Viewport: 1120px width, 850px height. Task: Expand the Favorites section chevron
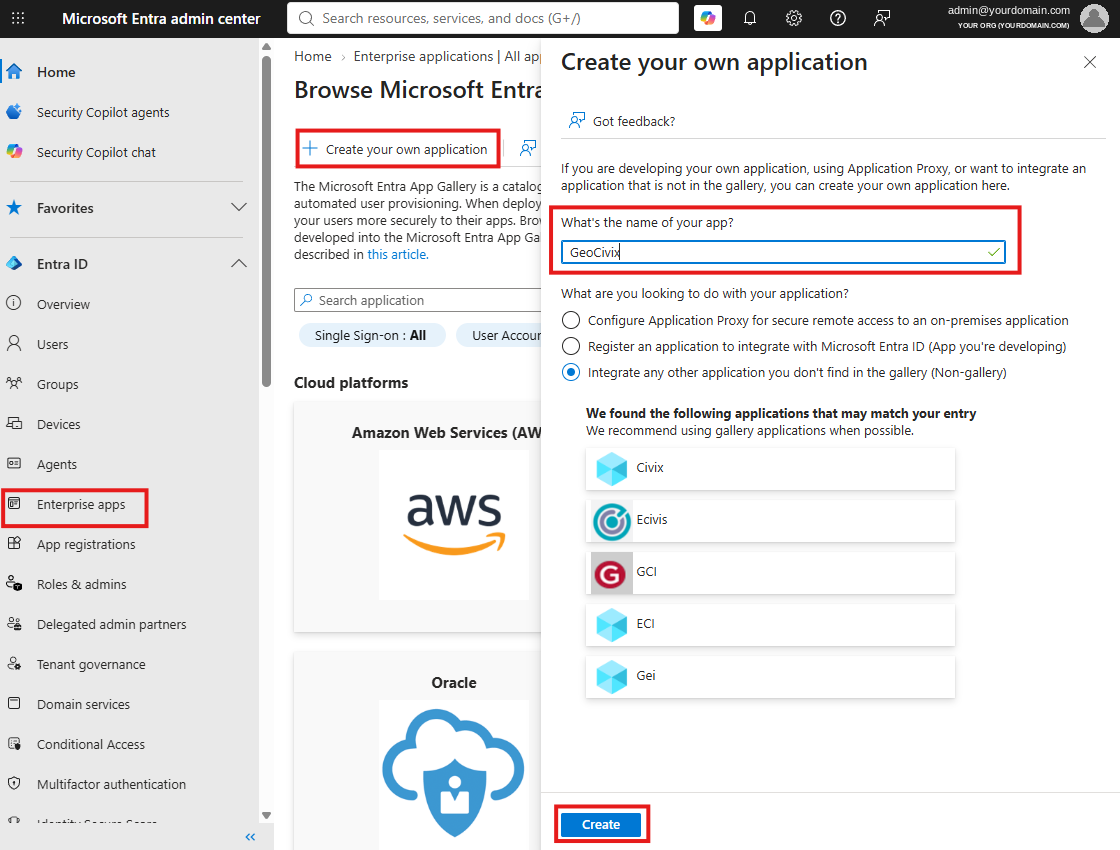click(x=239, y=207)
